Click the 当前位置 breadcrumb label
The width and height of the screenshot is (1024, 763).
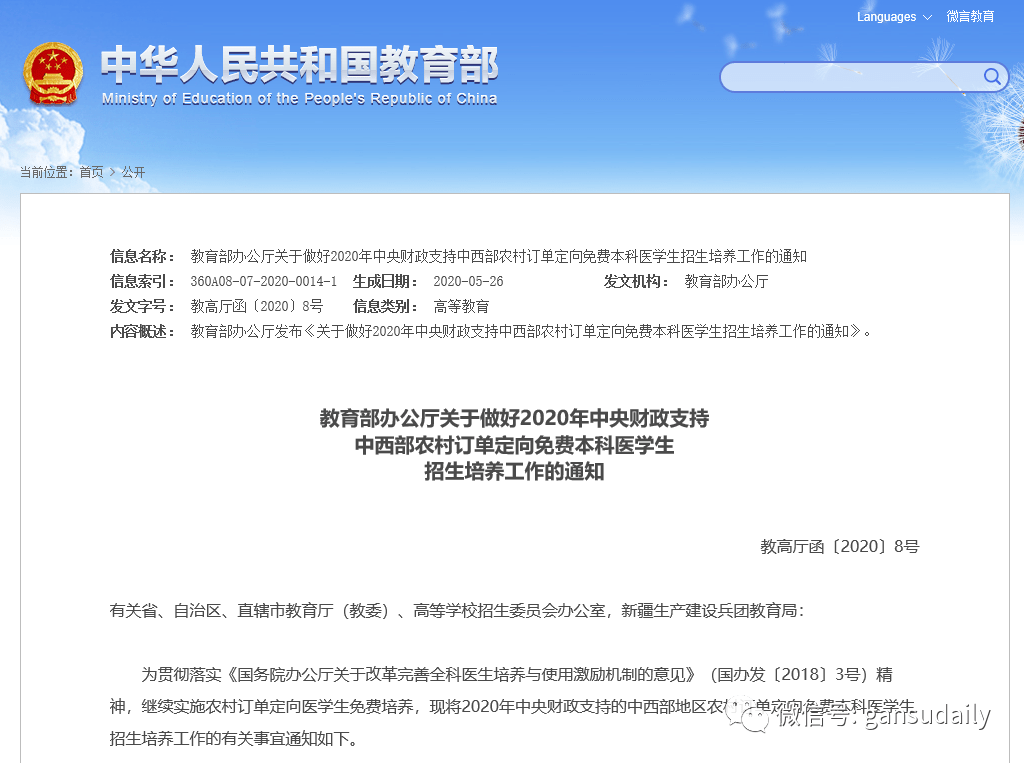[46, 172]
